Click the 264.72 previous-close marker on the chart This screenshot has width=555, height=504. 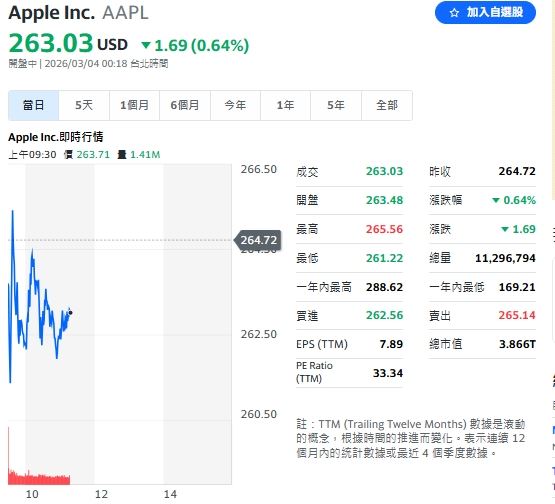pyautogui.click(x=258, y=240)
